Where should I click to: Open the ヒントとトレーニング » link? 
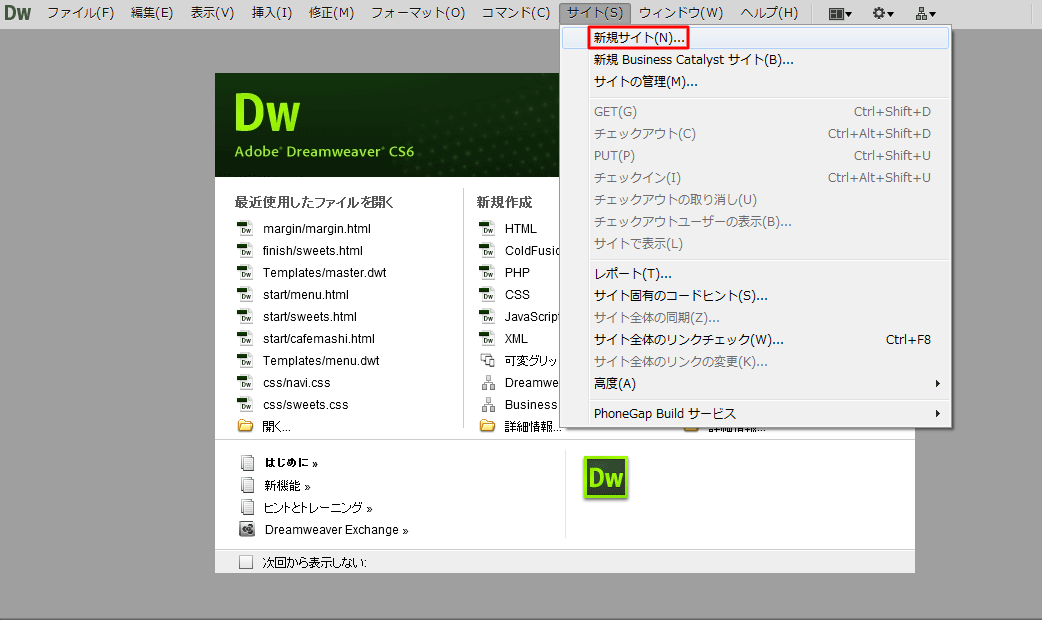[x=318, y=508]
